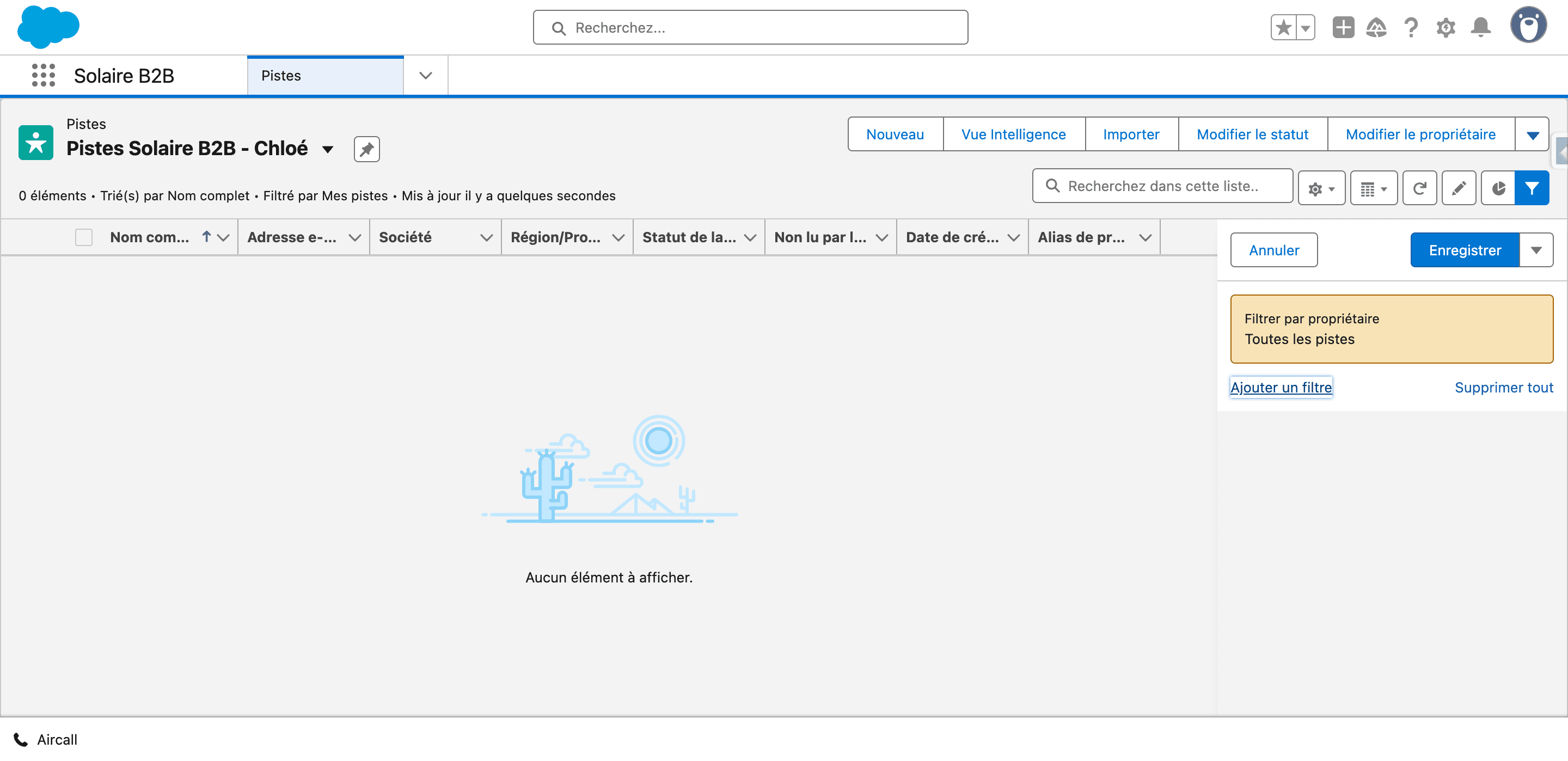Refresh the list view
Image resolution: width=1568 pixels, height=761 pixels.
[1419, 188]
